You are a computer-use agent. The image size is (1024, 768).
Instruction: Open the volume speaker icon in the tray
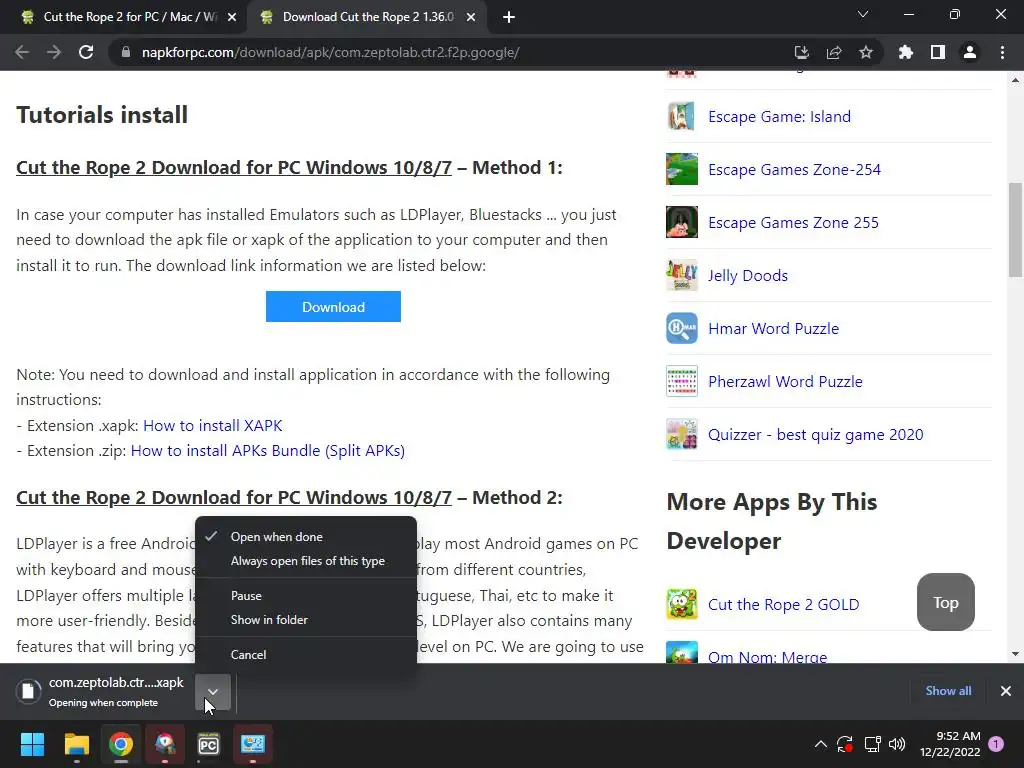(897, 744)
